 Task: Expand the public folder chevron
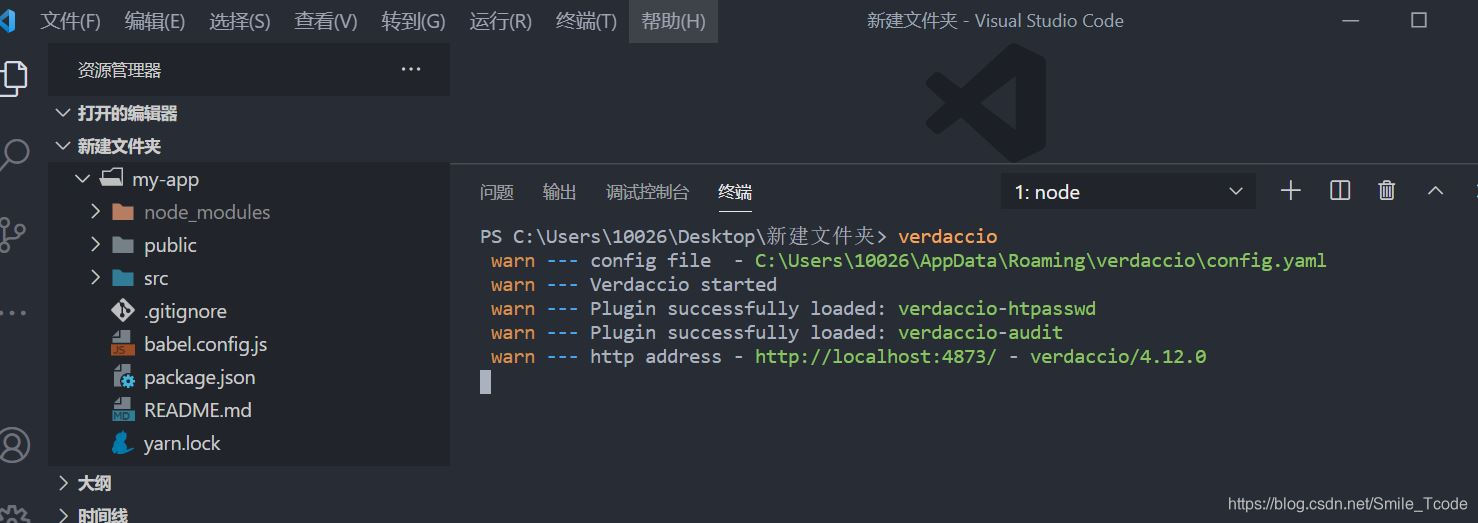[96, 245]
